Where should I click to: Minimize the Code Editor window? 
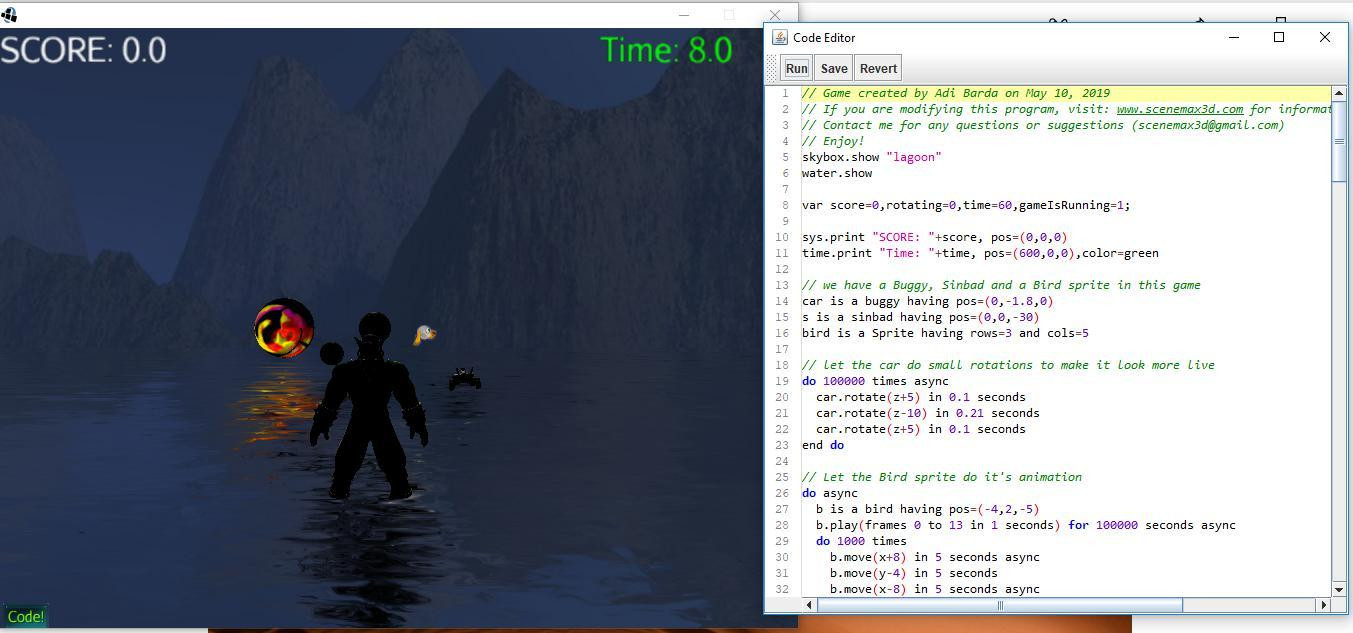(x=1233, y=37)
